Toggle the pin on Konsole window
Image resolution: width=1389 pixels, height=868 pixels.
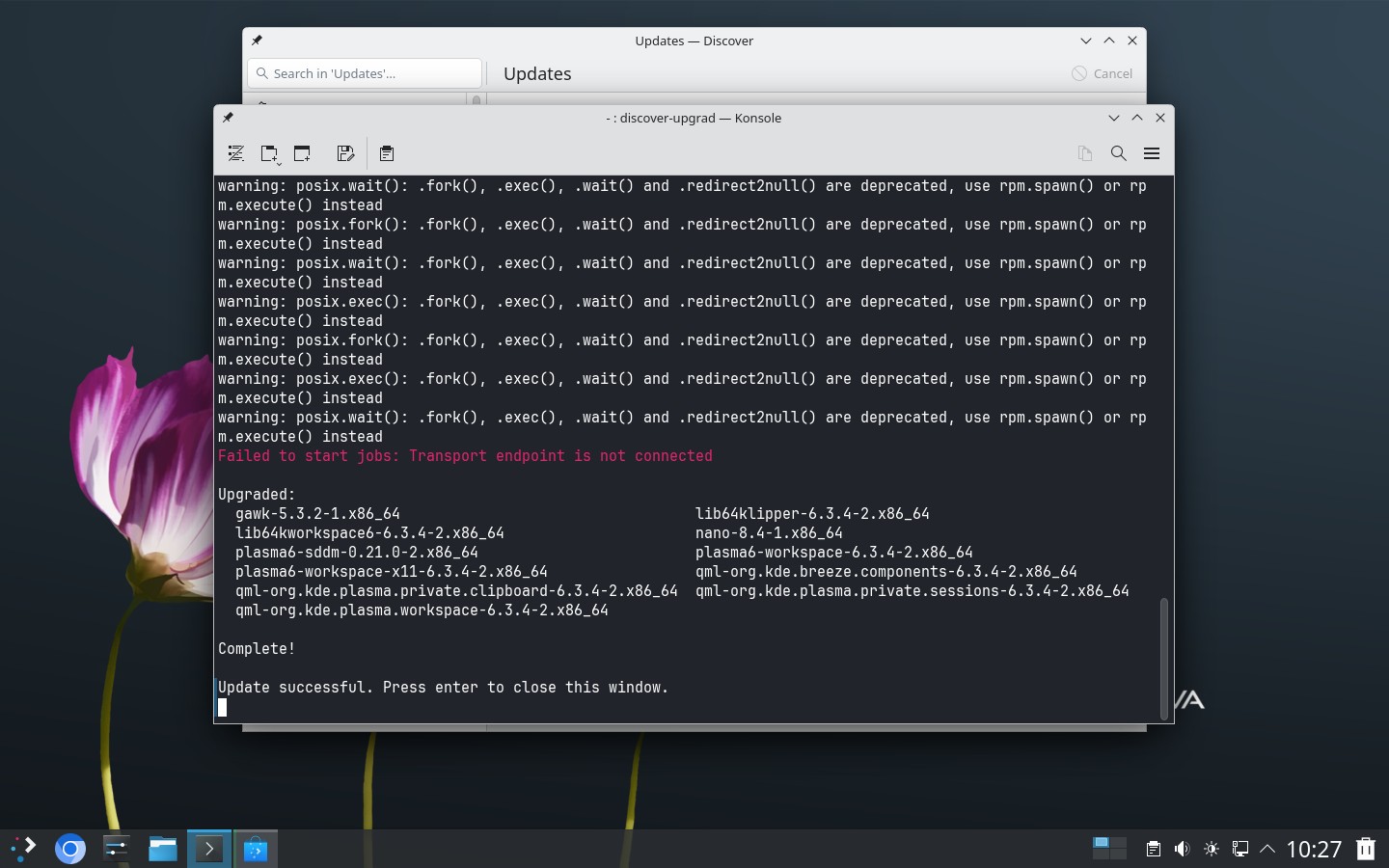pos(229,118)
